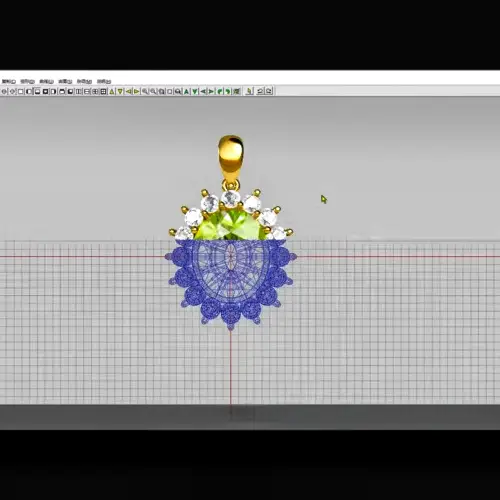Click the light-green up triangle pan icon
This screenshot has height=500, width=500.
[112, 91]
